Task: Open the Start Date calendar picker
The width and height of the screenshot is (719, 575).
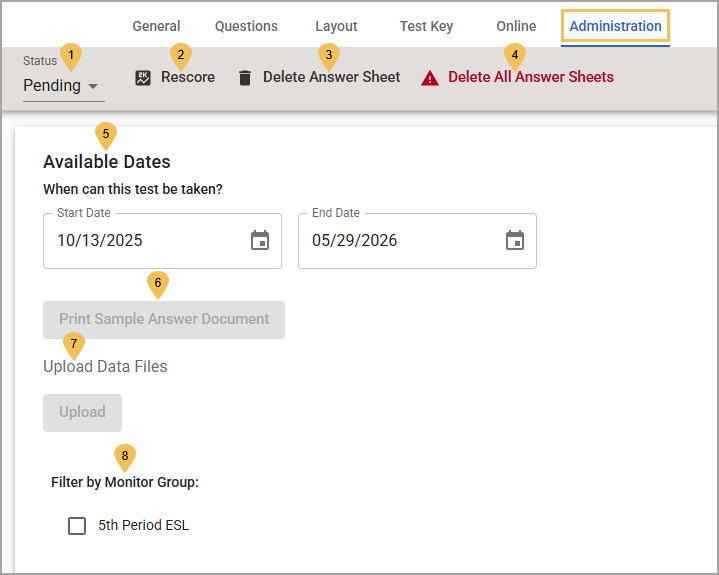Action: (x=260, y=240)
